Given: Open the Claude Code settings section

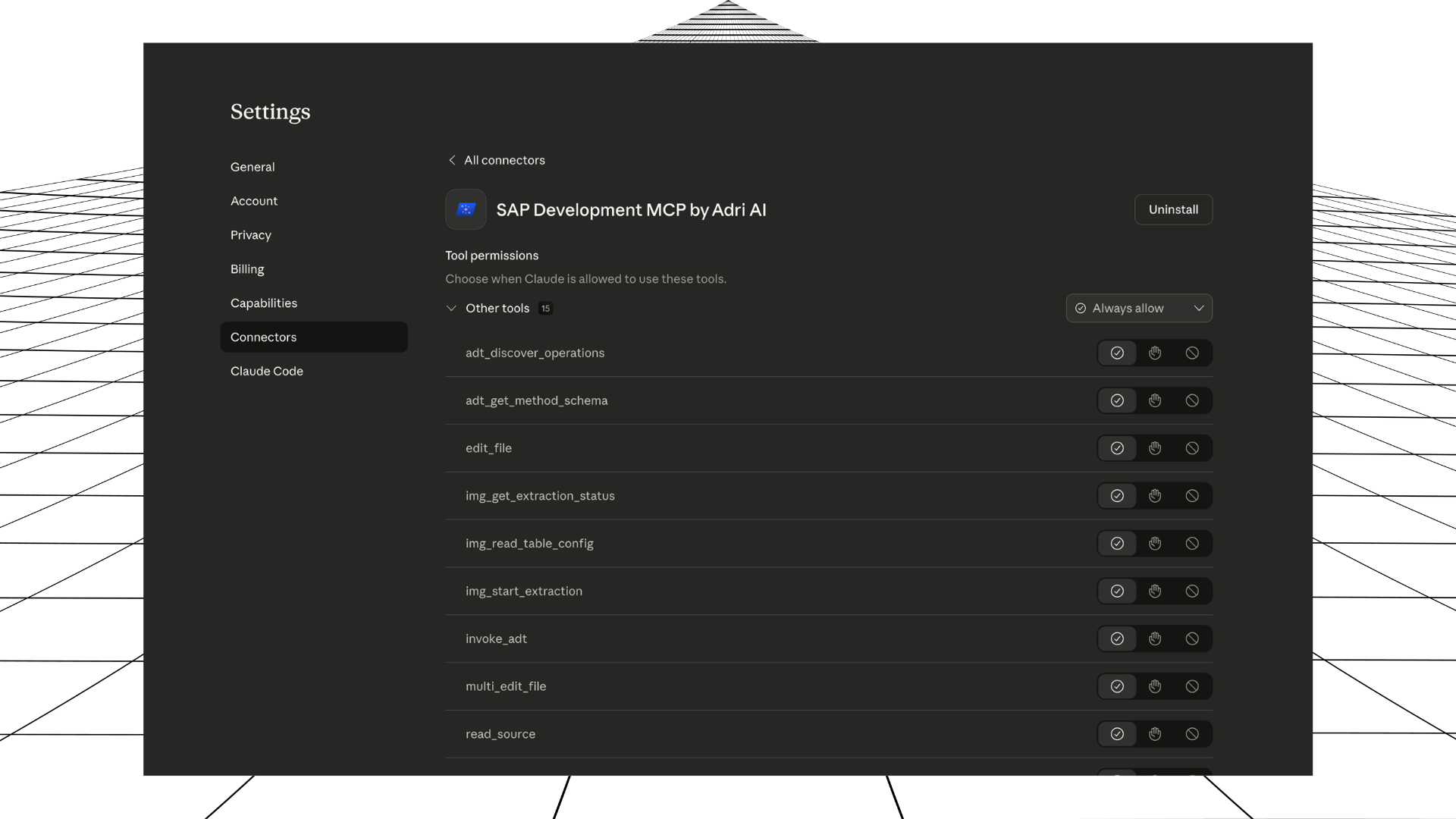Looking at the screenshot, I should pyautogui.click(x=266, y=371).
